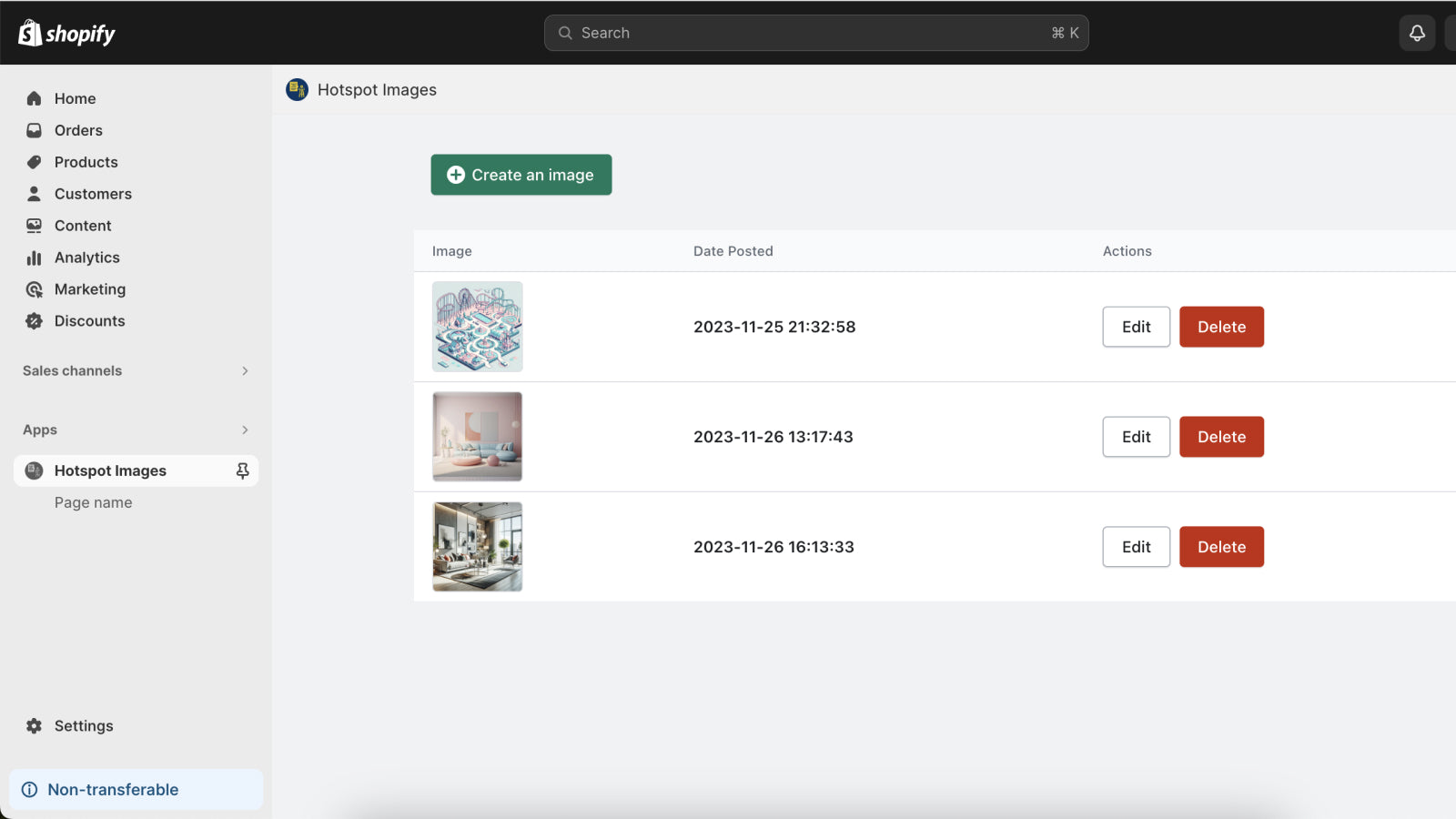Click the Hotspot Images page title
Image resolution: width=1456 pixels, height=819 pixels.
point(377,90)
